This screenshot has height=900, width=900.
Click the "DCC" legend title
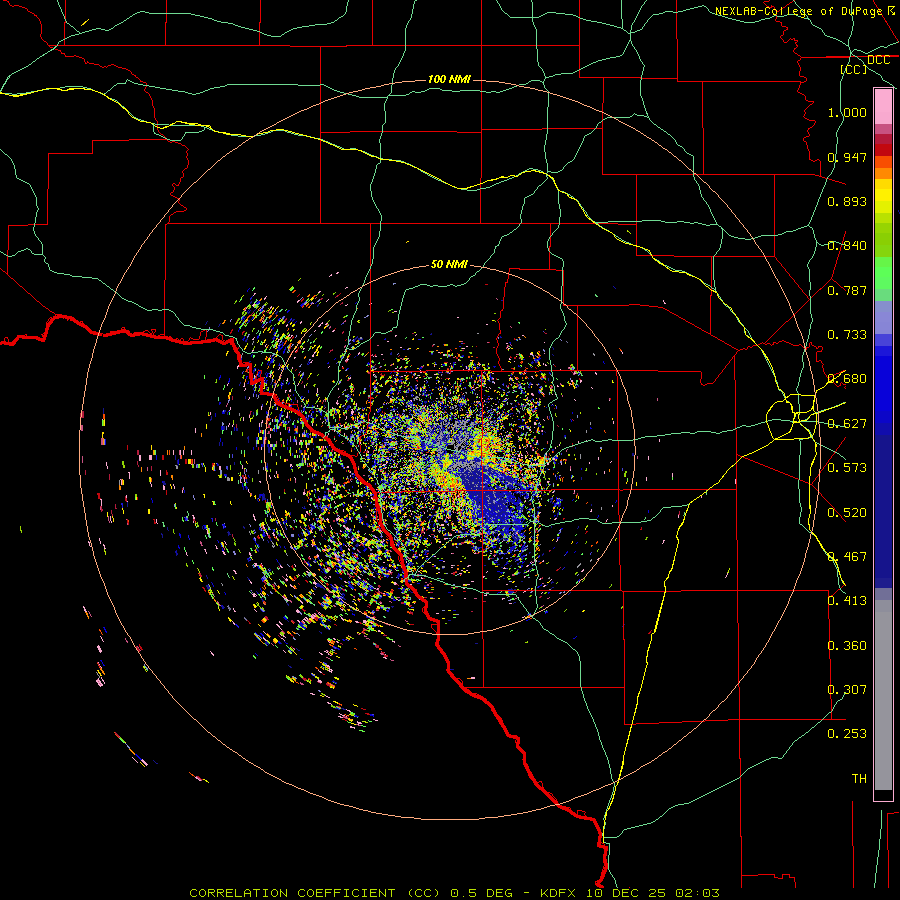click(x=878, y=60)
